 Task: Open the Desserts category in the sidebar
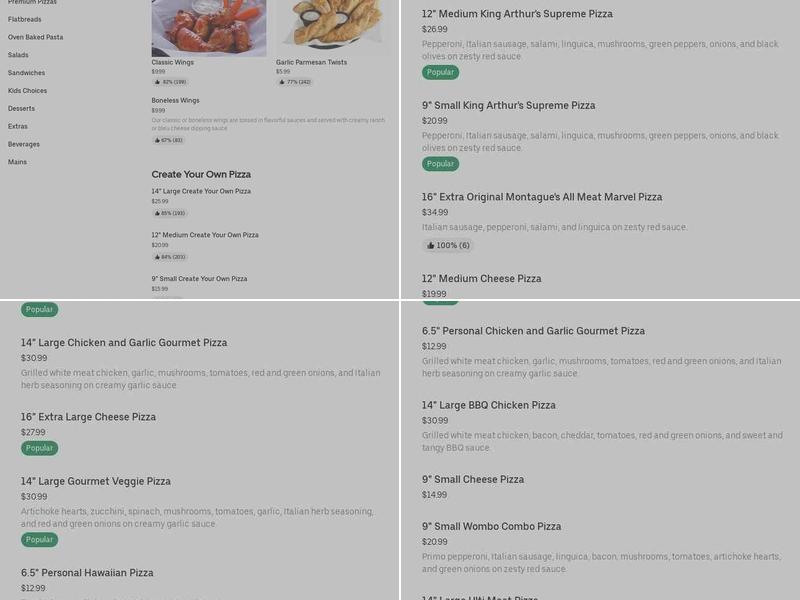tap(20, 108)
